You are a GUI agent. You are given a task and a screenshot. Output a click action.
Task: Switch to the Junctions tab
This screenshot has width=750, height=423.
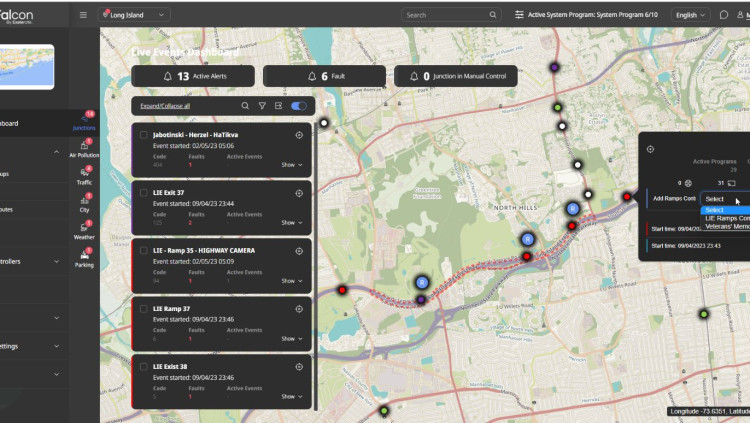pos(84,122)
